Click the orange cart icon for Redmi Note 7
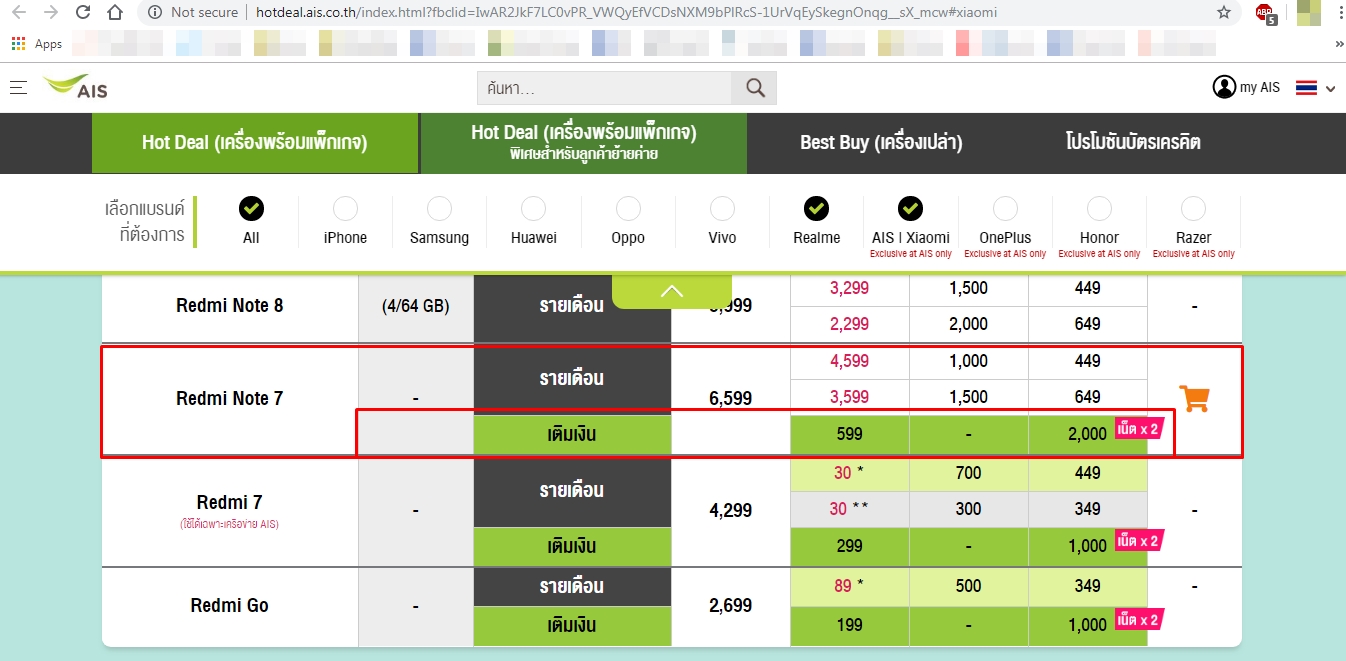This screenshot has width=1346, height=661. [1195, 398]
